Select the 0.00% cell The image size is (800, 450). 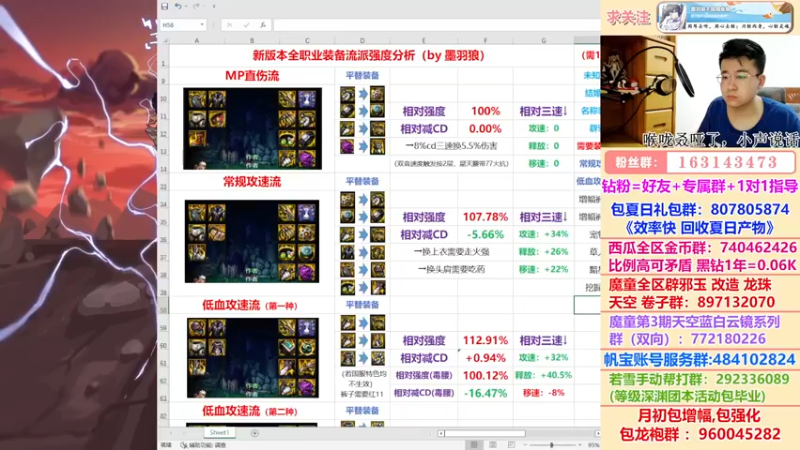tap(485, 129)
